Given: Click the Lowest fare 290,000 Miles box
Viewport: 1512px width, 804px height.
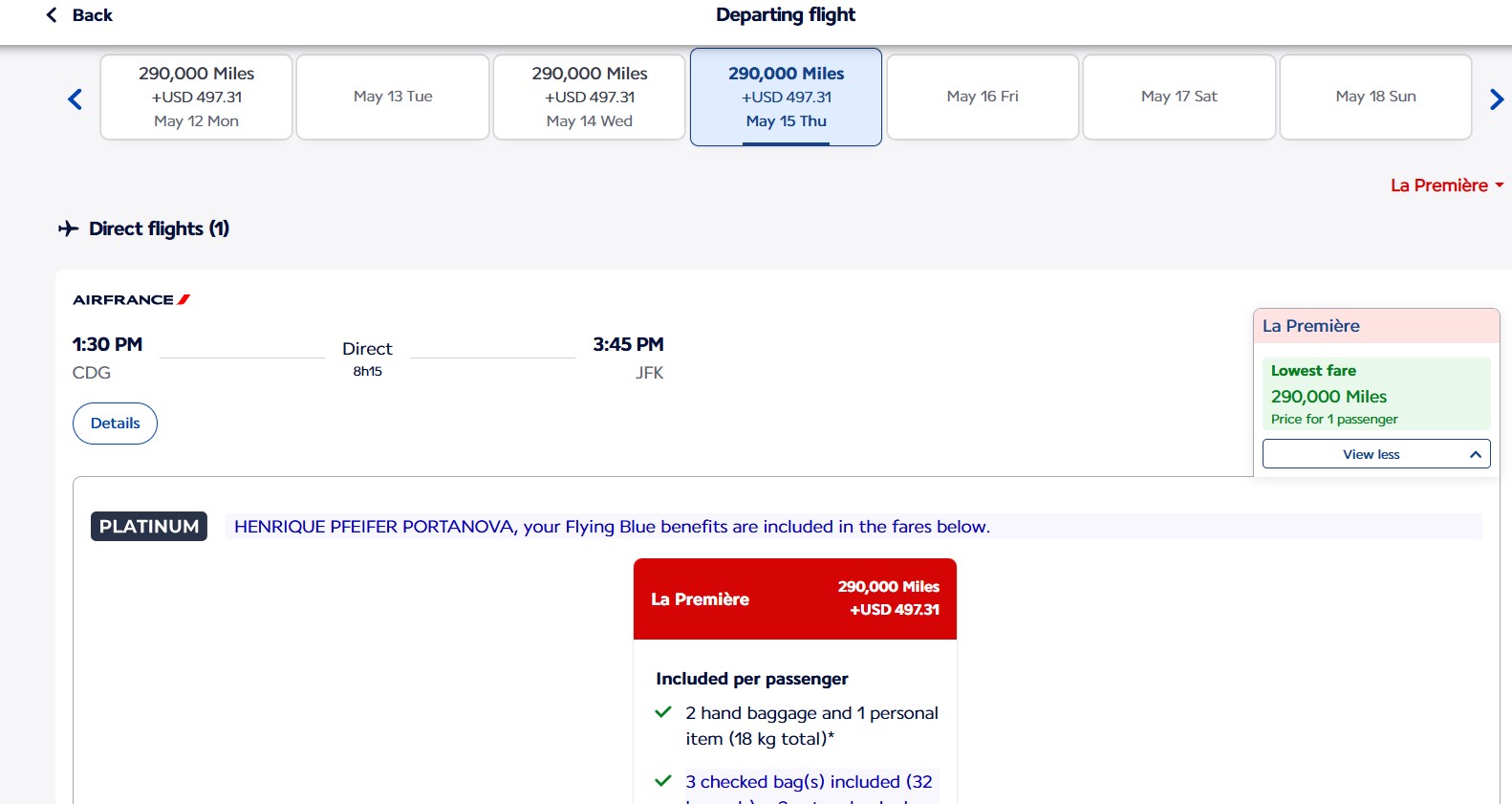Looking at the screenshot, I should 1375,394.
